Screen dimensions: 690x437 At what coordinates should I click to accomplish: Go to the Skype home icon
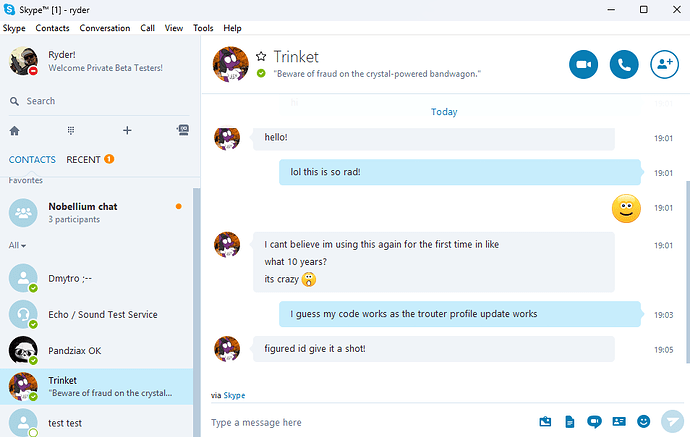tap(15, 131)
